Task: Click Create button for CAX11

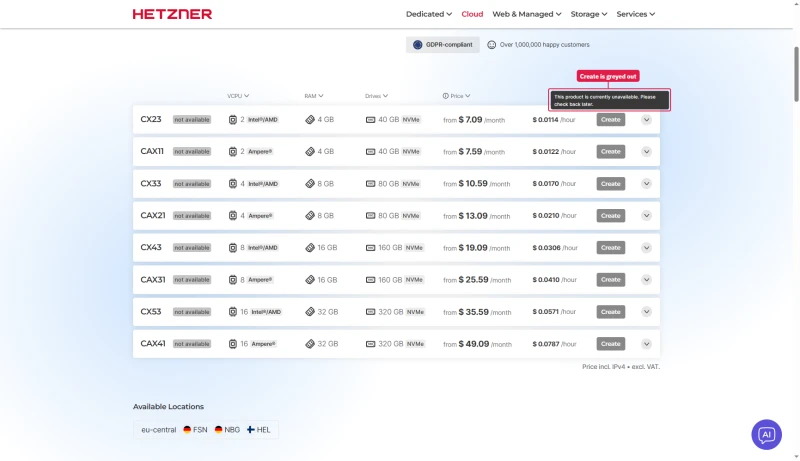Action: click(611, 151)
